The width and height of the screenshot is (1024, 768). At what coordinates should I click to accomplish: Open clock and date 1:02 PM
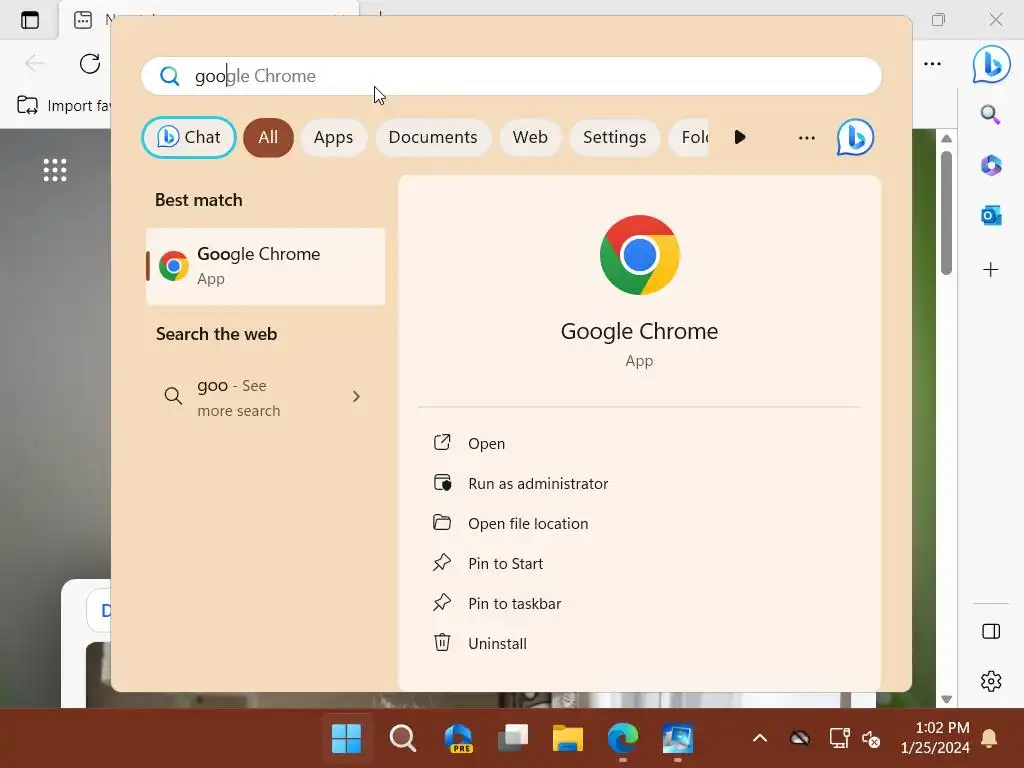coord(935,737)
